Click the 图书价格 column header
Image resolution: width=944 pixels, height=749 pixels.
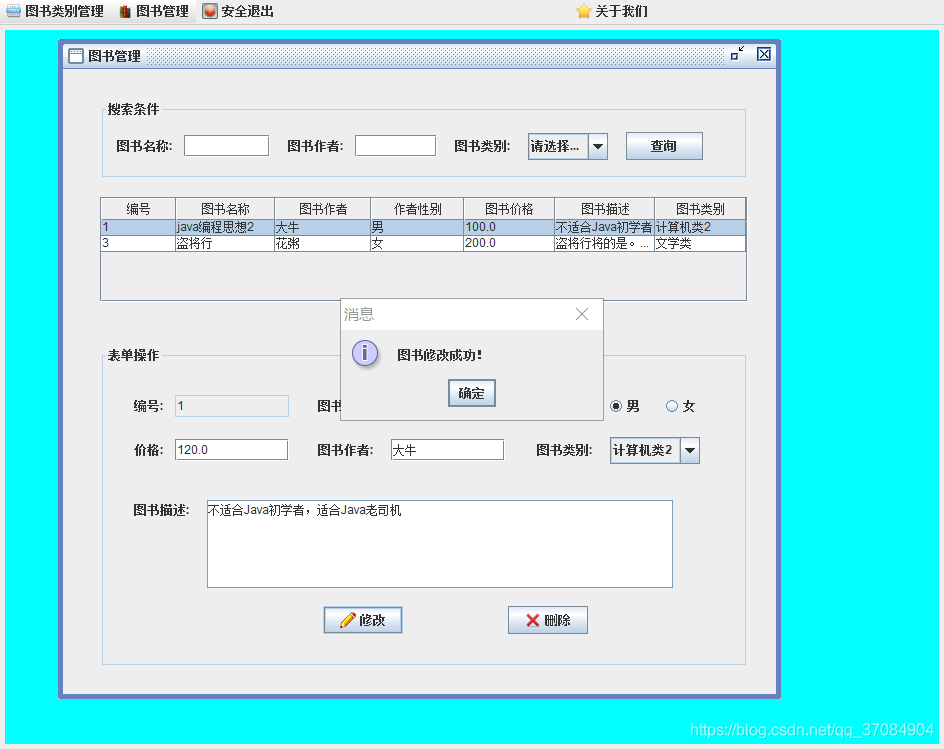click(x=509, y=209)
